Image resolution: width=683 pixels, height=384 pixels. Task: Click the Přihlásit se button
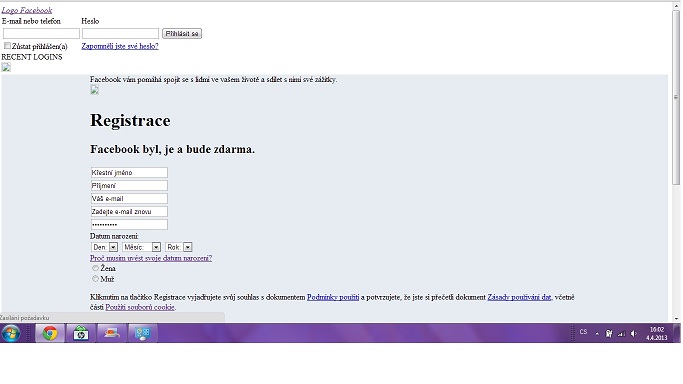click(x=182, y=34)
